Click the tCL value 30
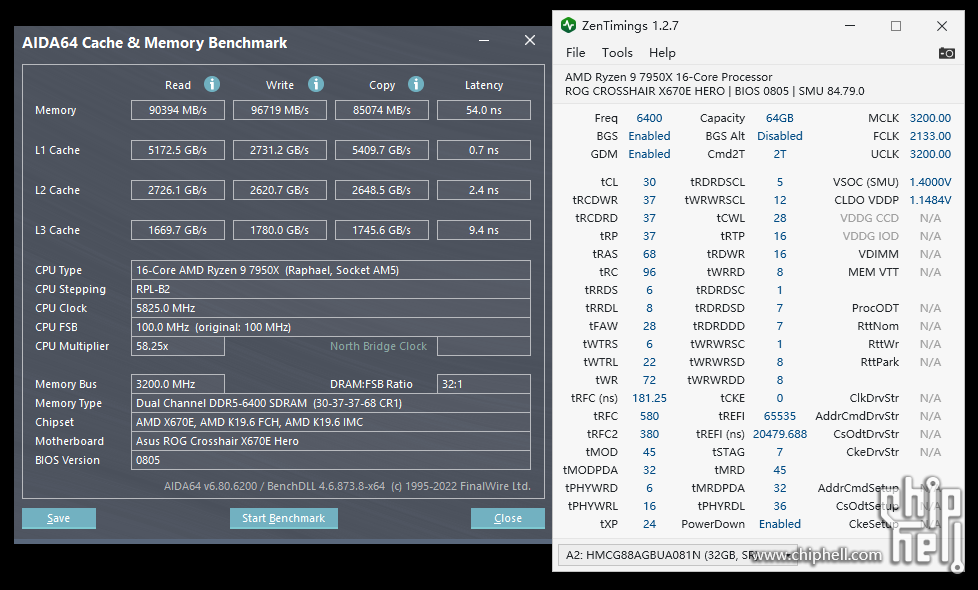 (649, 182)
